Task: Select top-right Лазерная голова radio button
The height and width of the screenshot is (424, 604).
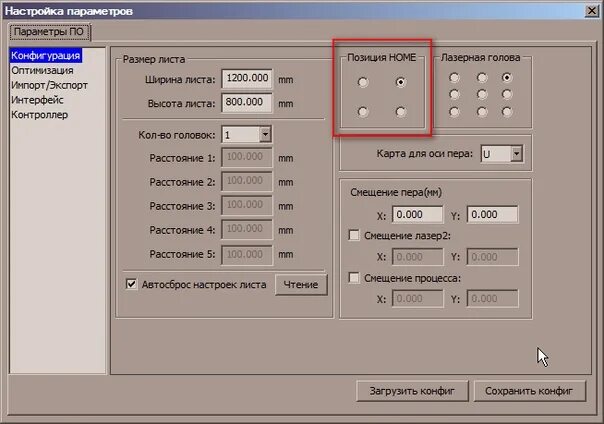Action: (x=507, y=78)
